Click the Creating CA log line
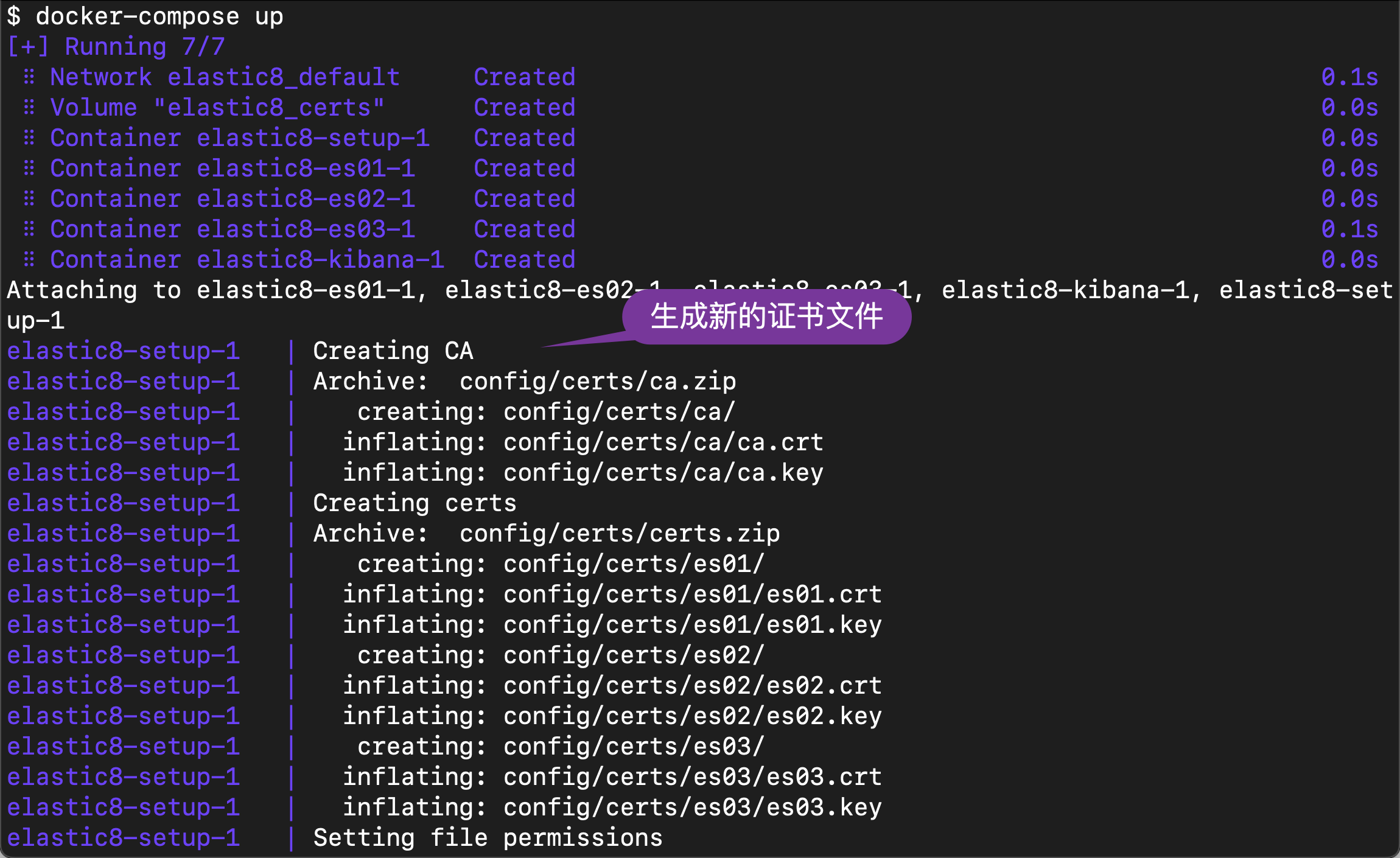The image size is (1400, 858). click(393, 351)
